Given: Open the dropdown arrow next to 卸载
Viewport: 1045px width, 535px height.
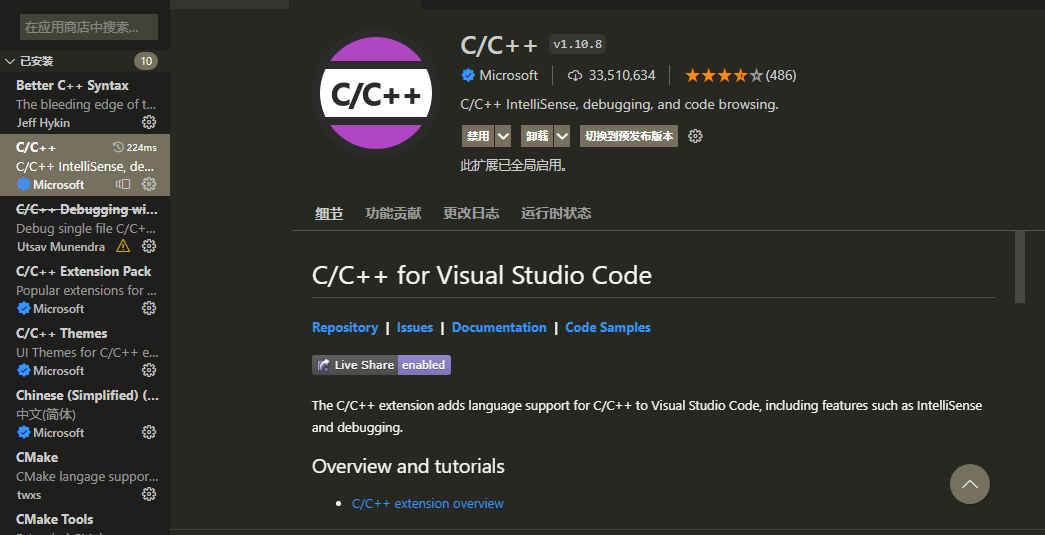Looking at the screenshot, I should [562, 136].
